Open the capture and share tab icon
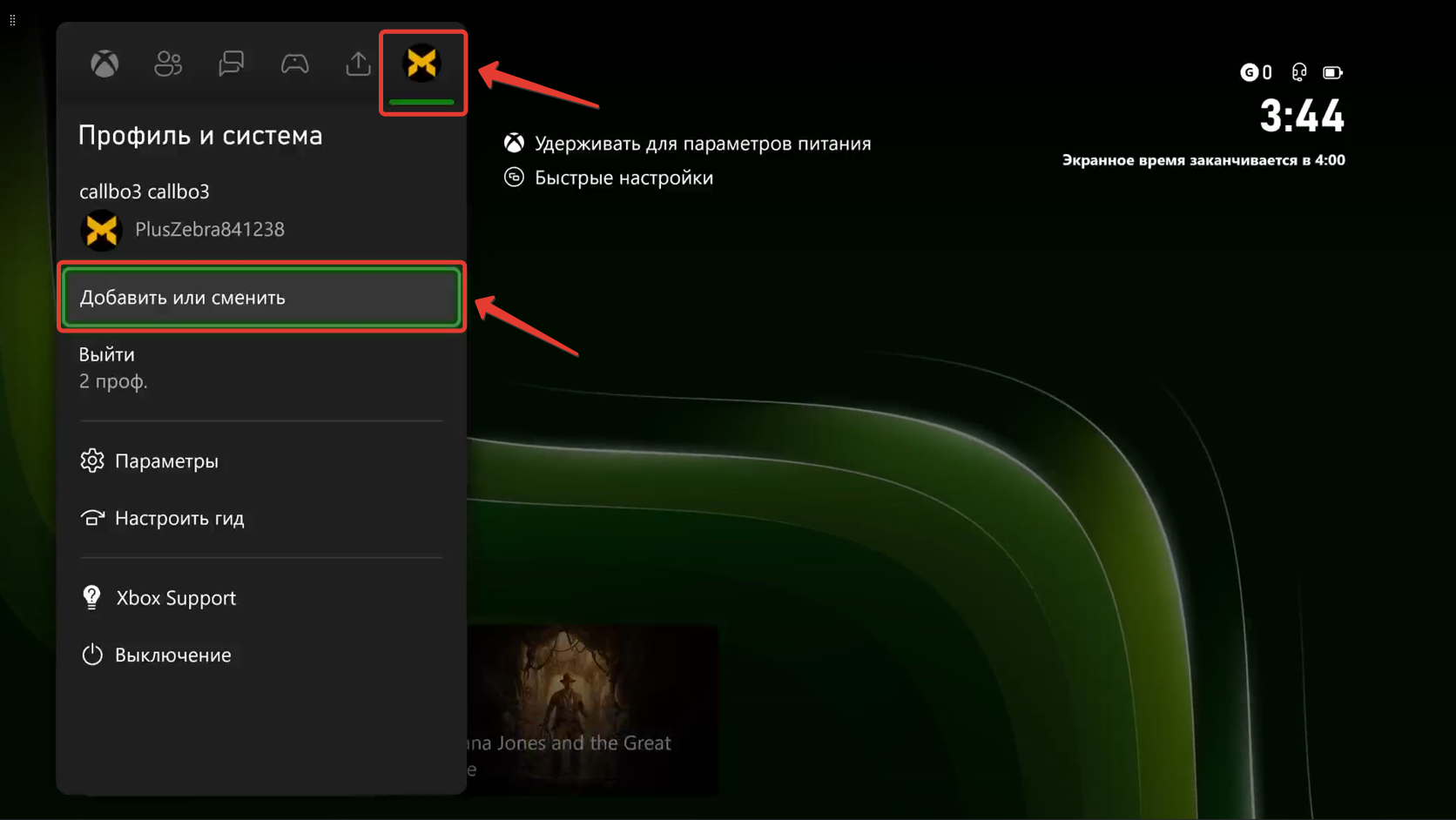 [x=358, y=64]
